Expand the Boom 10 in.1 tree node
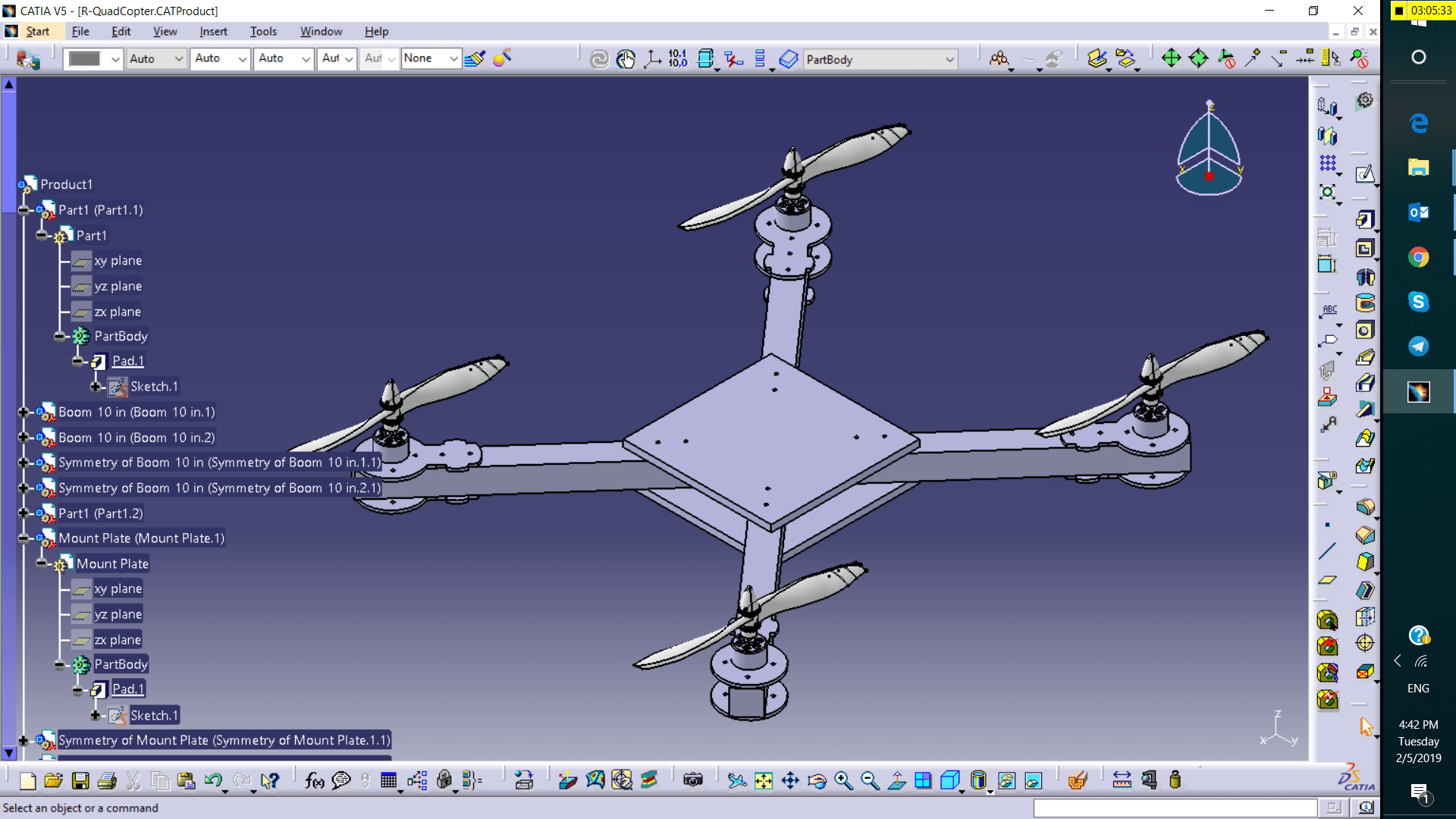This screenshot has height=819, width=1456. tap(24, 413)
